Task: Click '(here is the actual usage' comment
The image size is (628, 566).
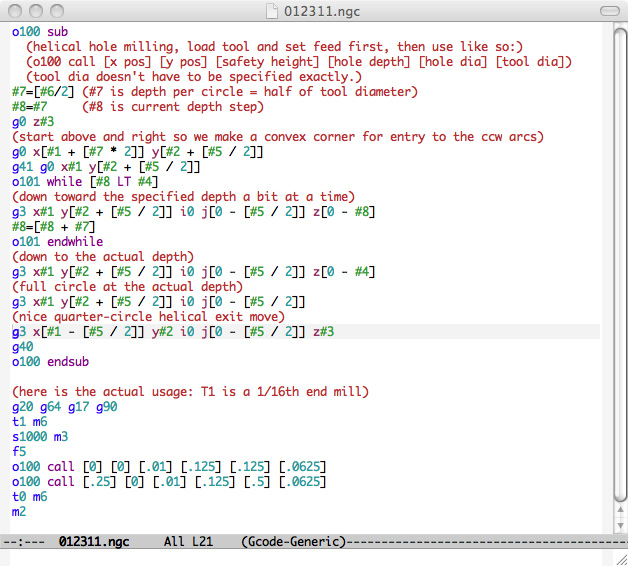Action: 190,392
